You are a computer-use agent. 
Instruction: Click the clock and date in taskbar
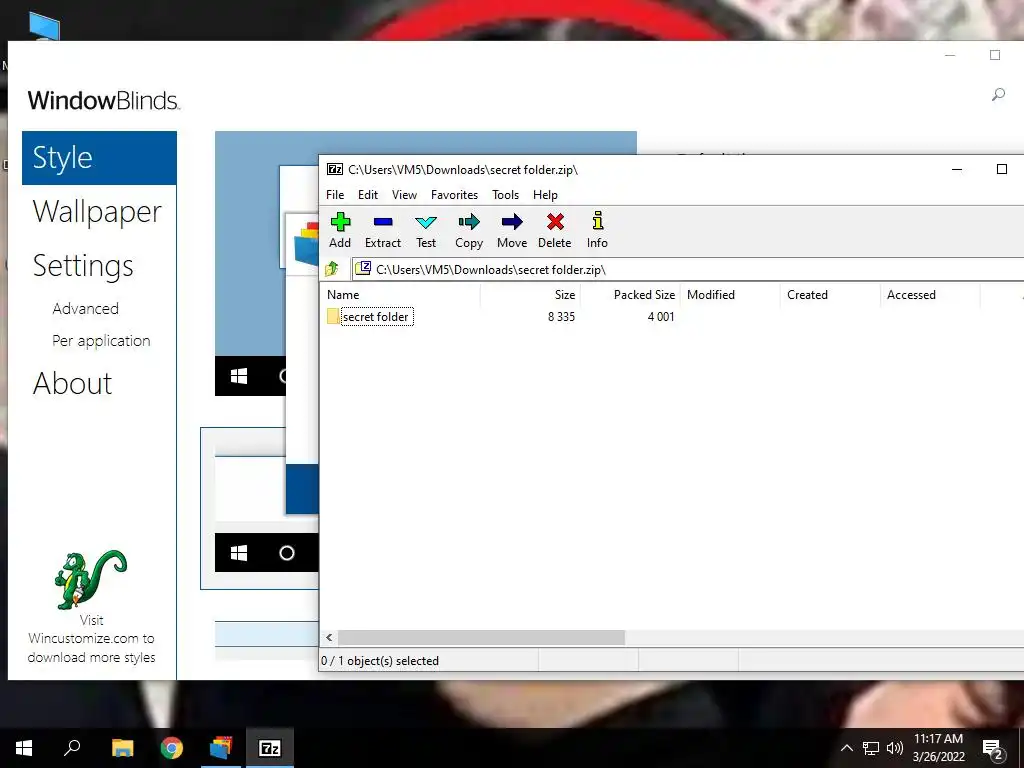click(938, 748)
